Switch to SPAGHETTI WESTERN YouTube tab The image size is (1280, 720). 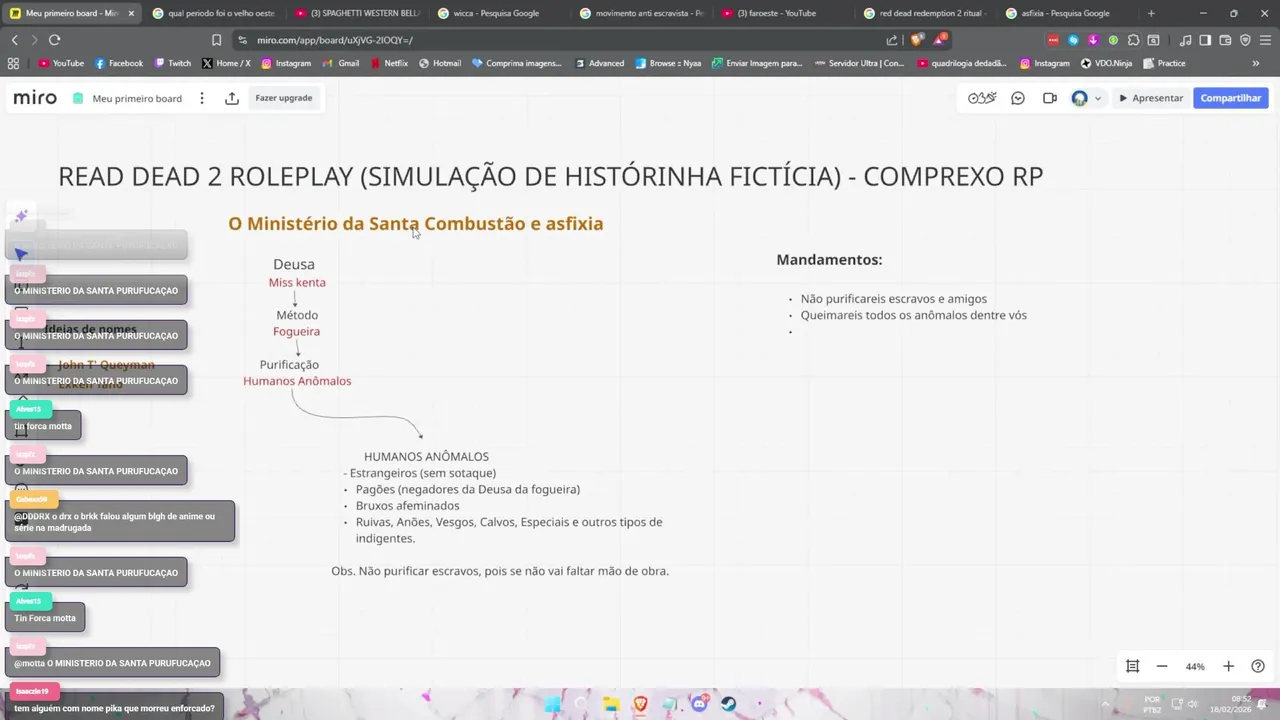357,13
